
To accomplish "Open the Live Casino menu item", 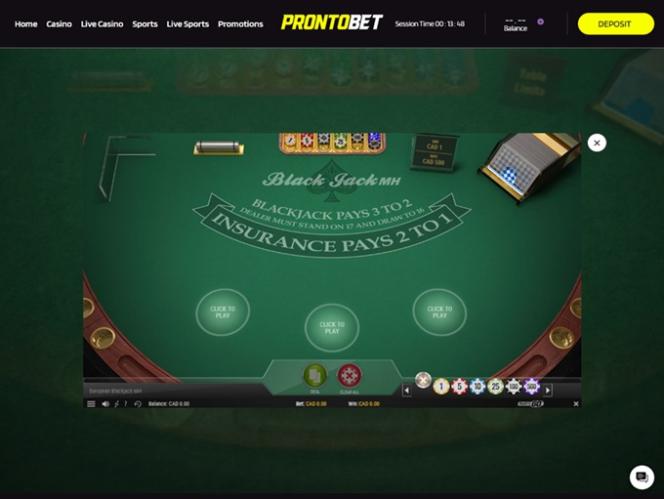I will (102, 24).
